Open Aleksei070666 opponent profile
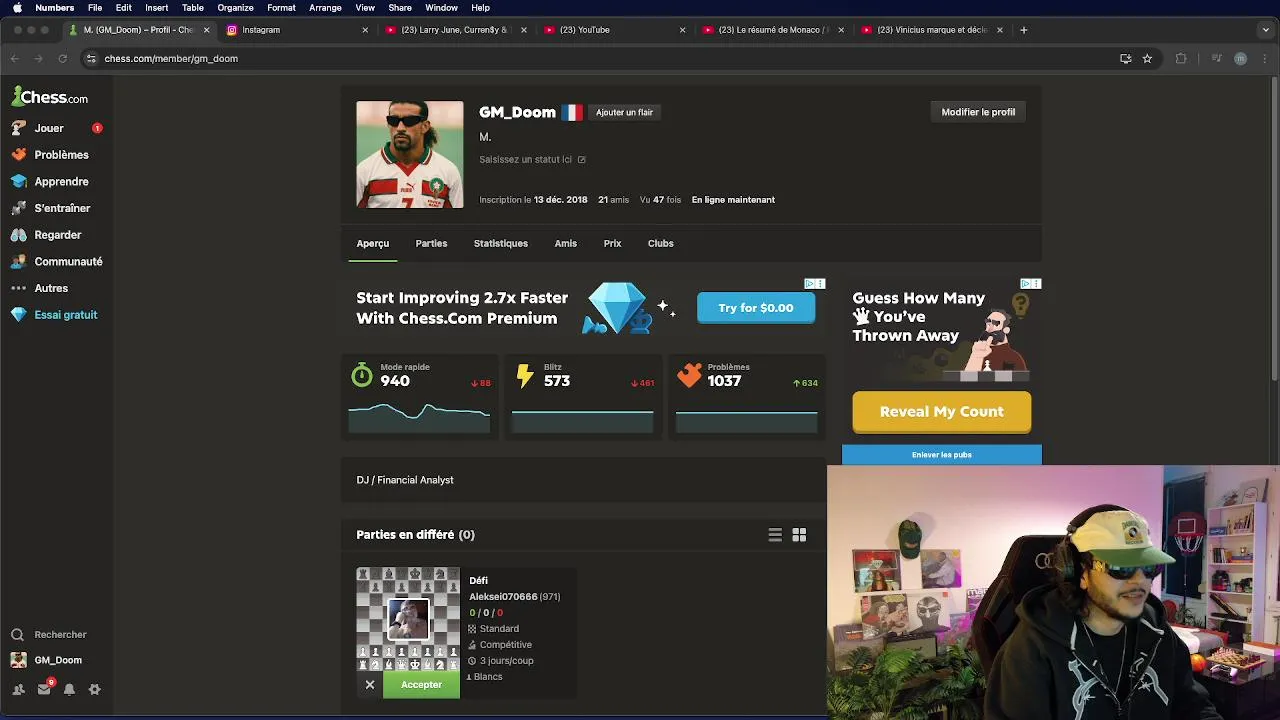Viewport: 1280px width, 720px height. (x=503, y=597)
